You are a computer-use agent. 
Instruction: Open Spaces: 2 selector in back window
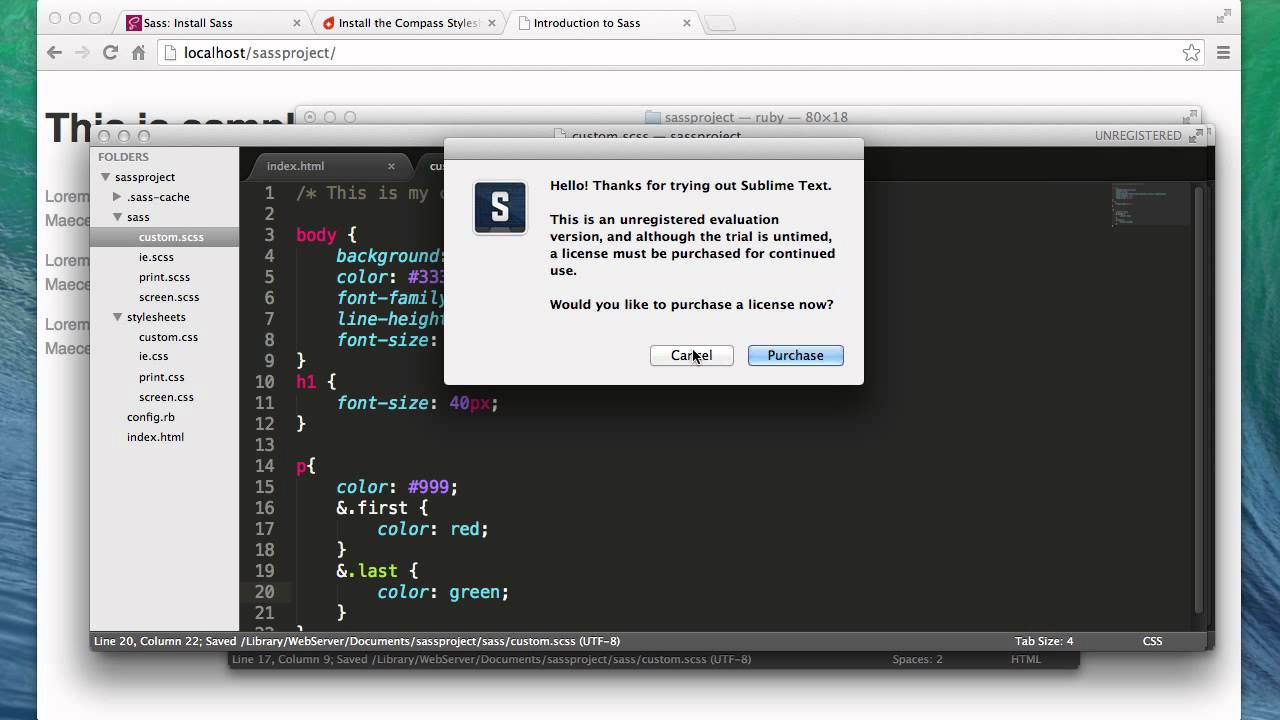click(x=917, y=659)
